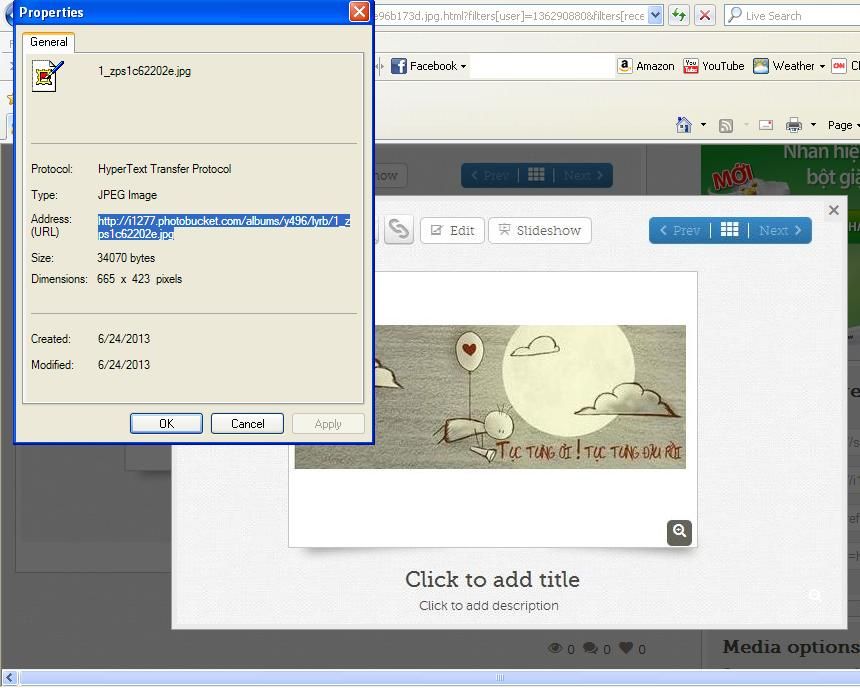Click the Live Search magnifier icon
The image size is (860, 688).
(734, 15)
